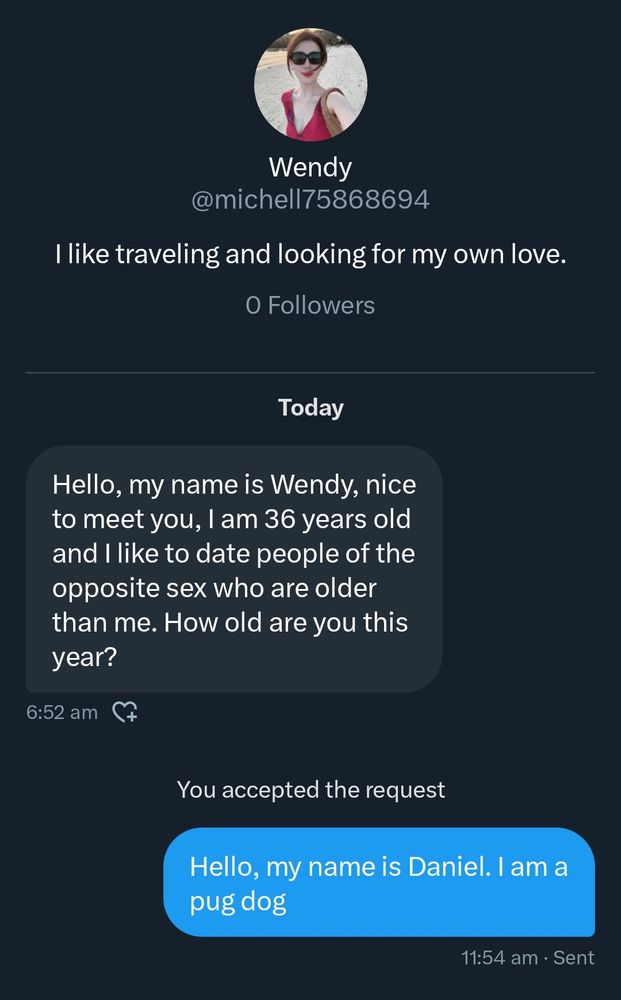The image size is (621, 1000).
Task: Tap the gray received message bubble
Action: click(x=234, y=568)
